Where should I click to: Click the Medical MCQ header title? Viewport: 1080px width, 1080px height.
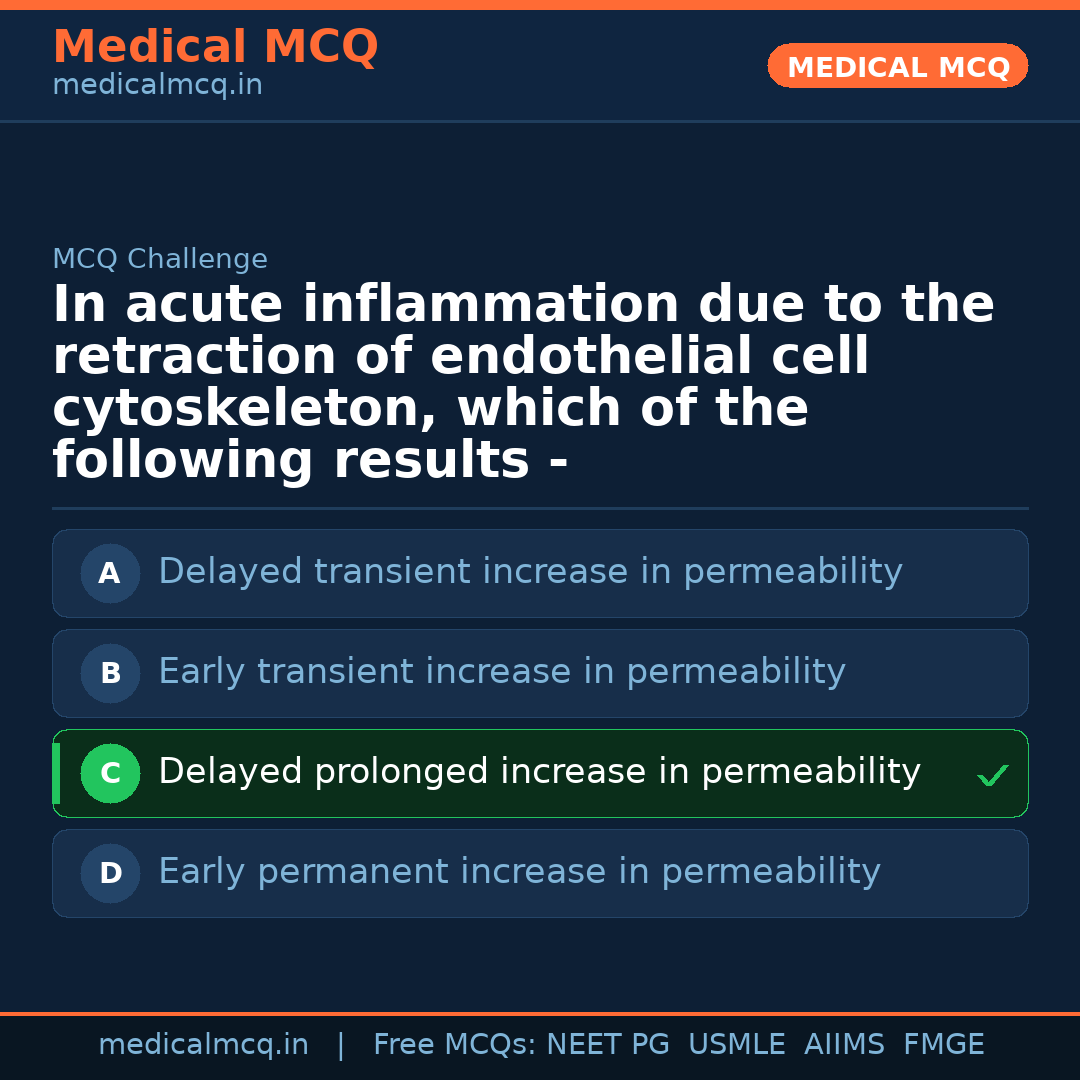[215, 47]
